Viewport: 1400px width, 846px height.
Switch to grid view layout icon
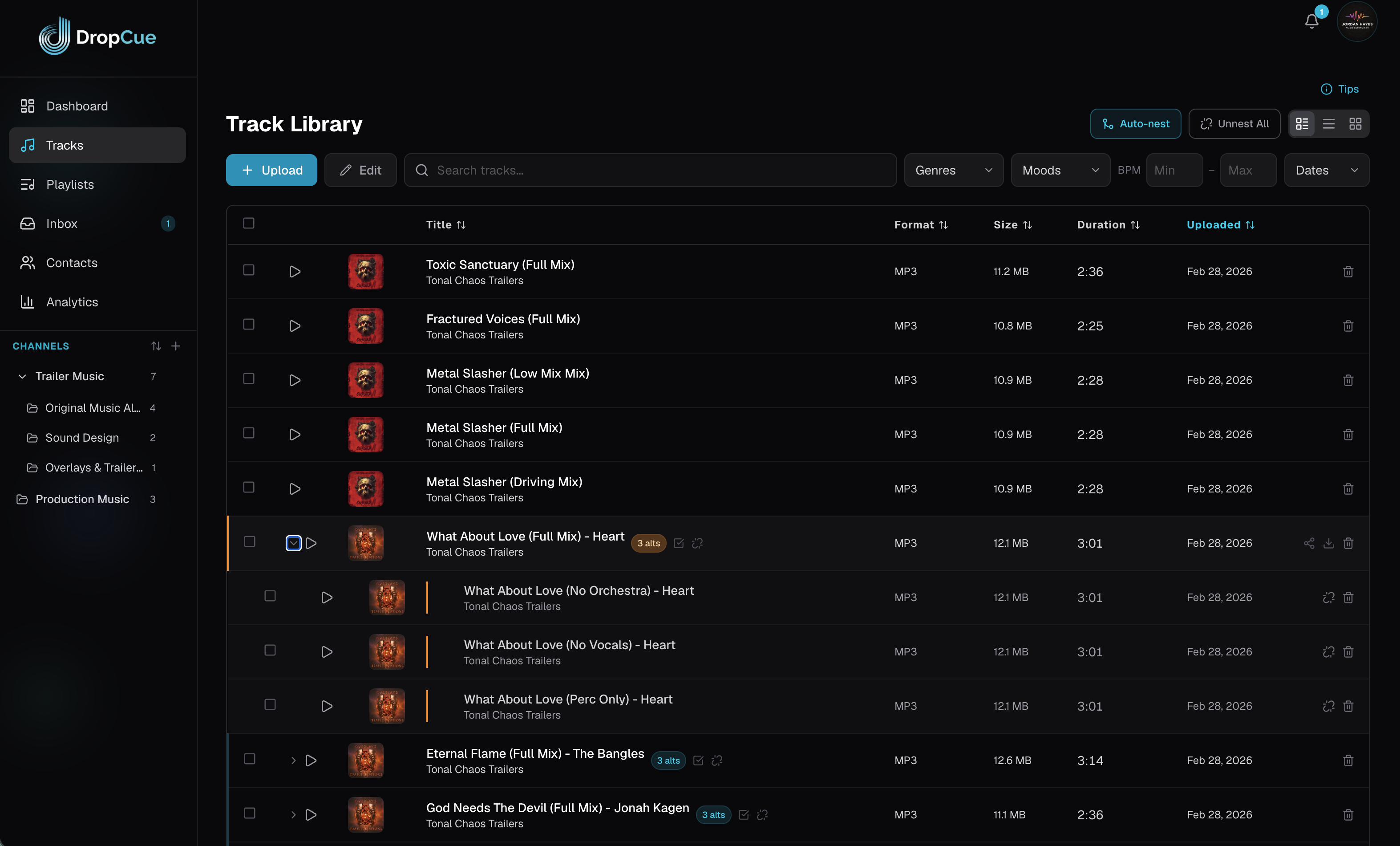click(x=1355, y=124)
